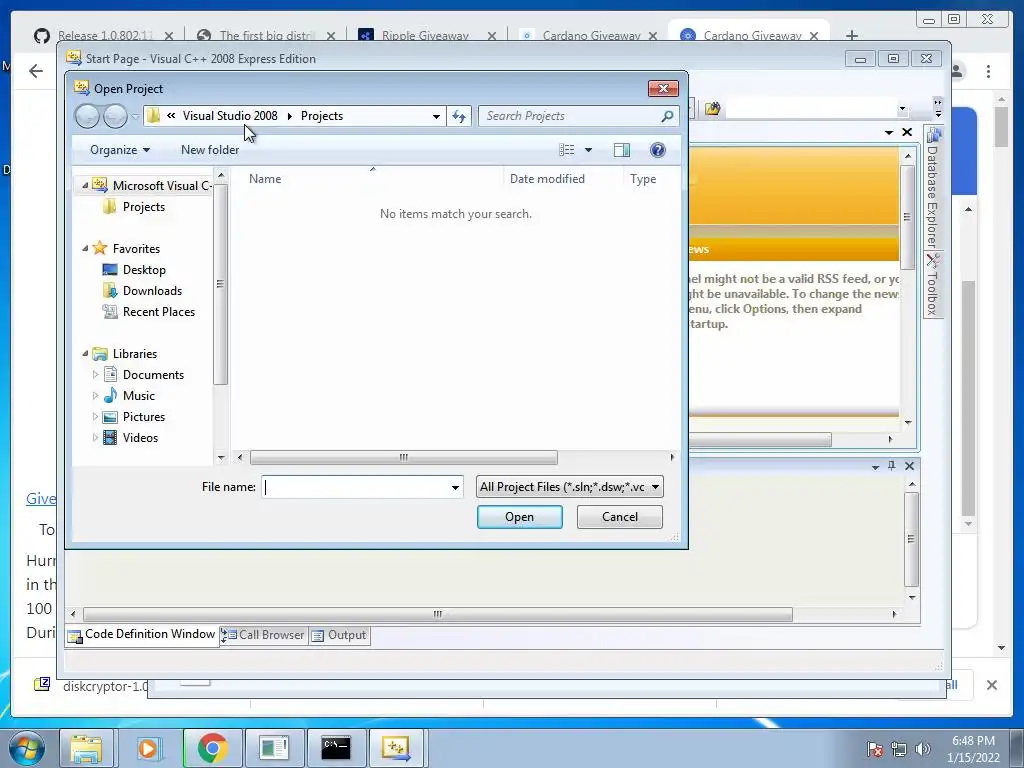Sort by the Name column header
The image size is (1024, 768).
(x=264, y=179)
